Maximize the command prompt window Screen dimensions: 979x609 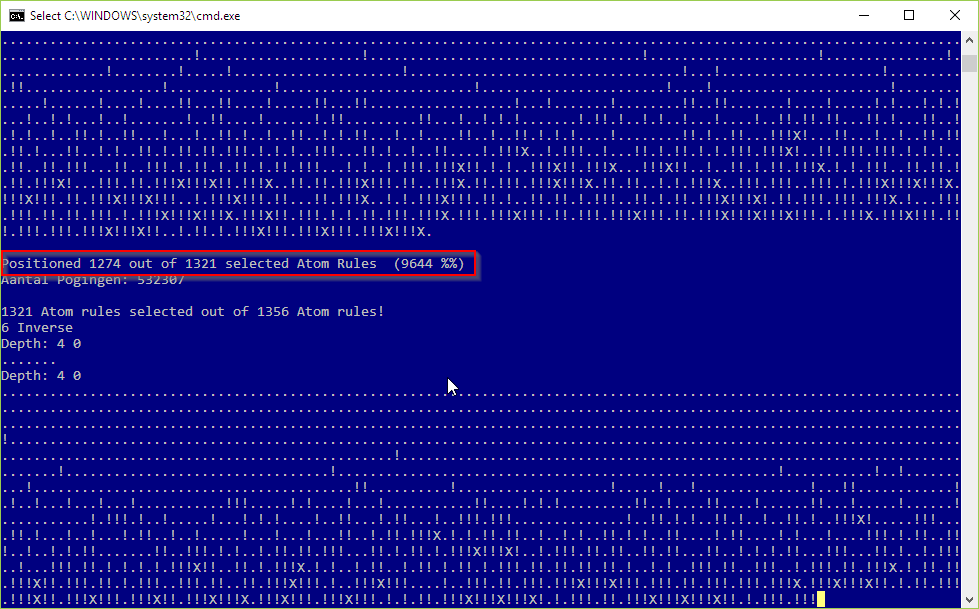pyautogui.click(x=909, y=16)
